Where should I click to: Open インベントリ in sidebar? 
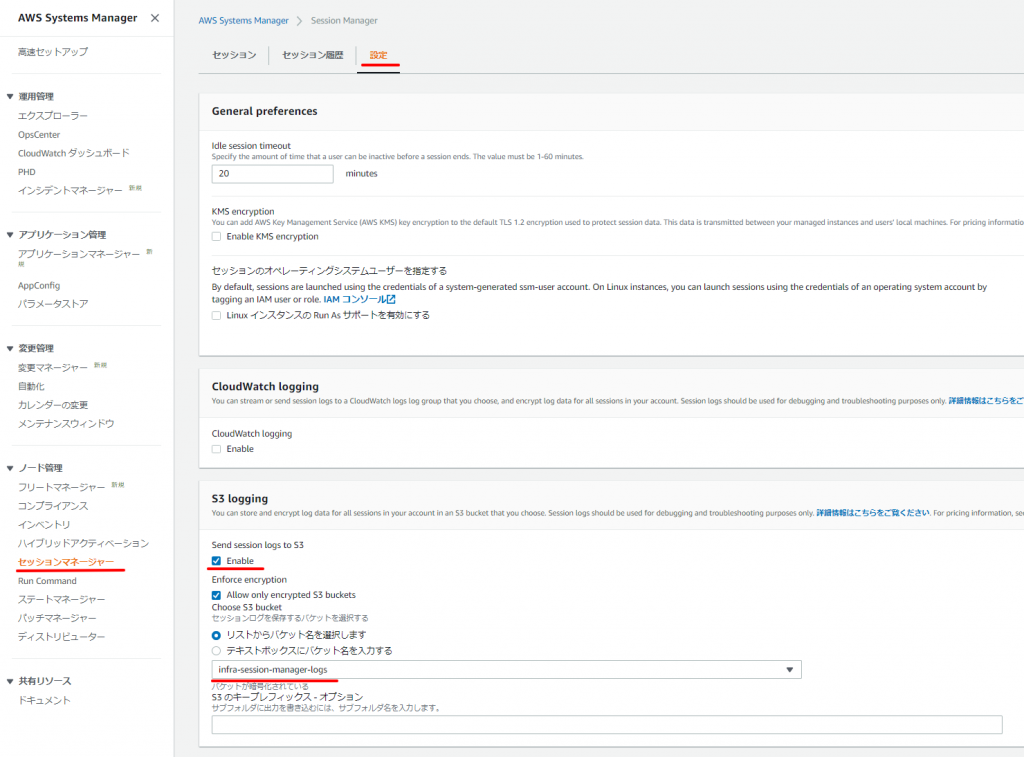[44, 524]
